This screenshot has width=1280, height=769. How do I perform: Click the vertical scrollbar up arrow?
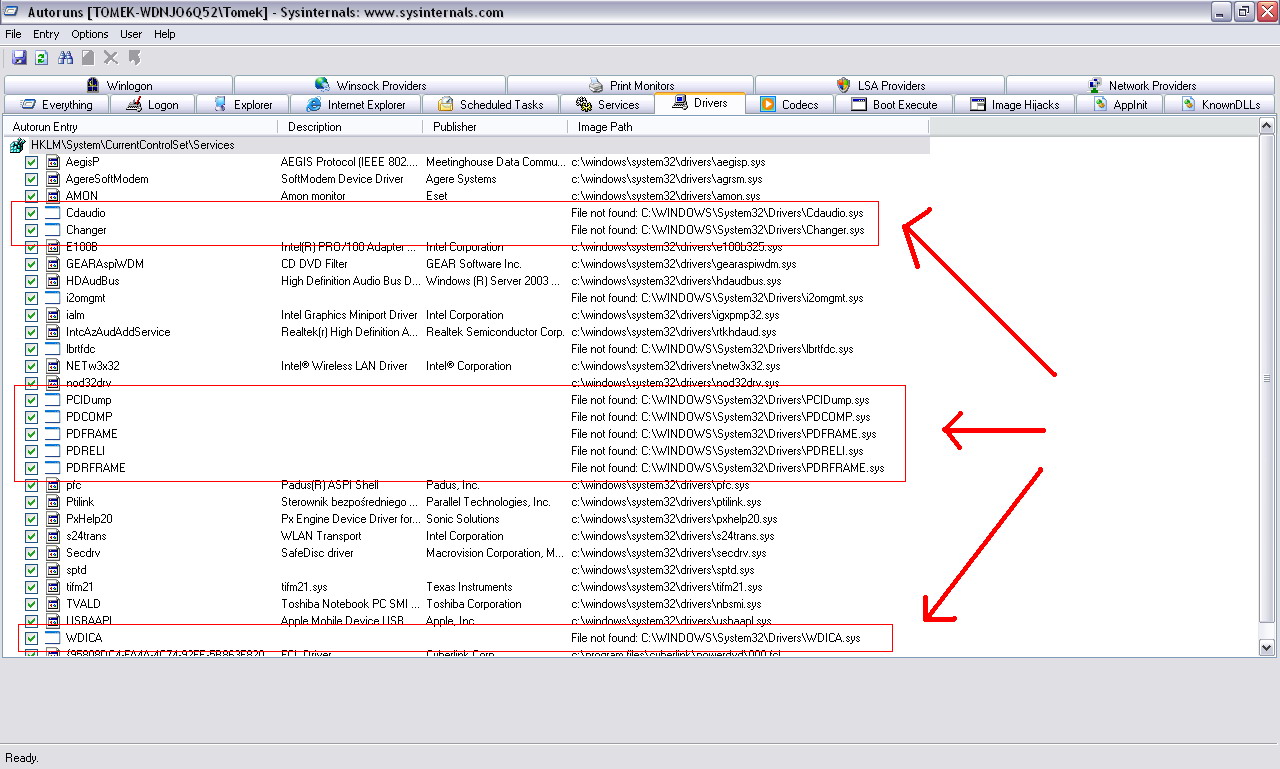point(1267,126)
